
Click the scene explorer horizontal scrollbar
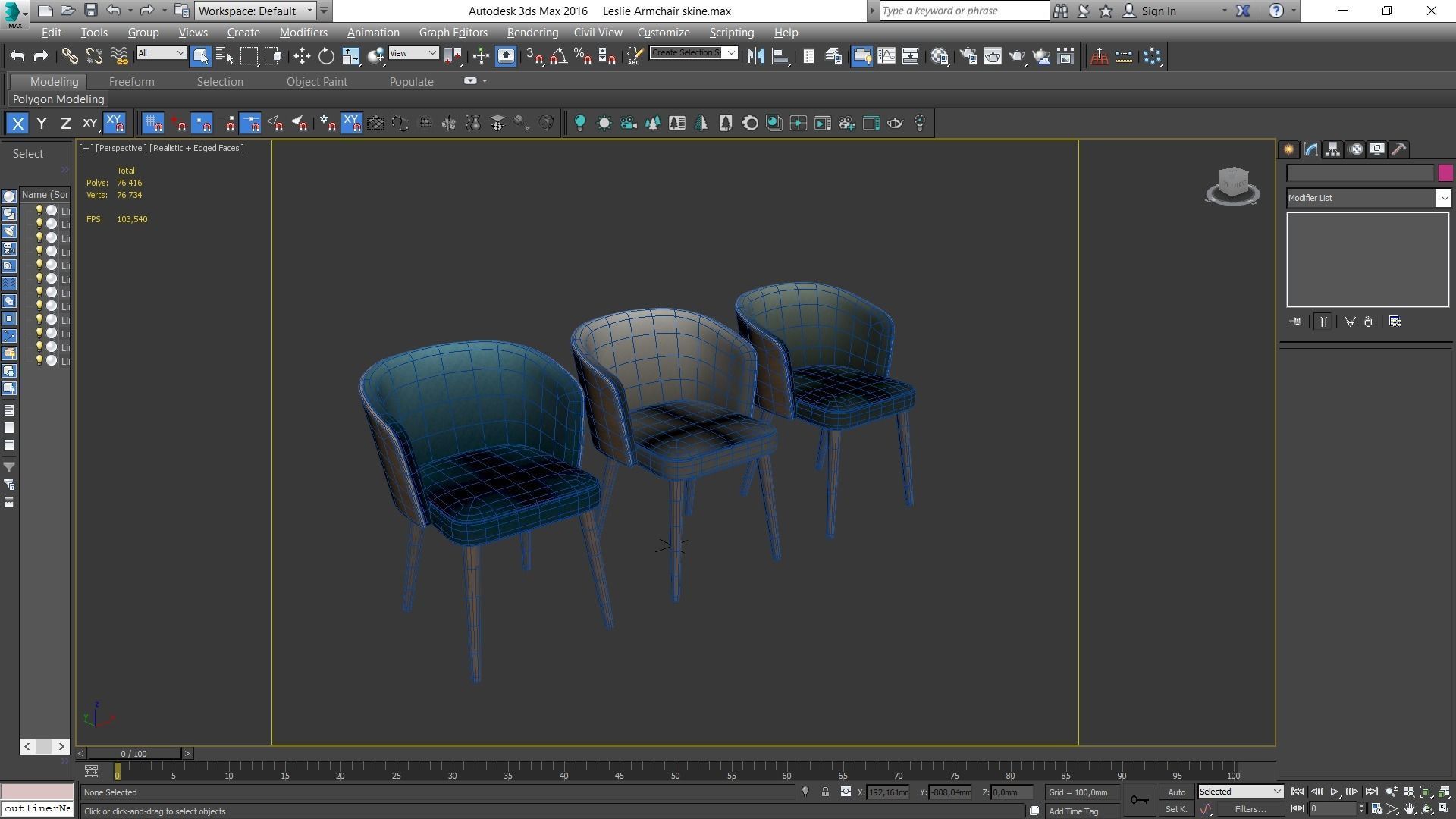click(x=45, y=746)
